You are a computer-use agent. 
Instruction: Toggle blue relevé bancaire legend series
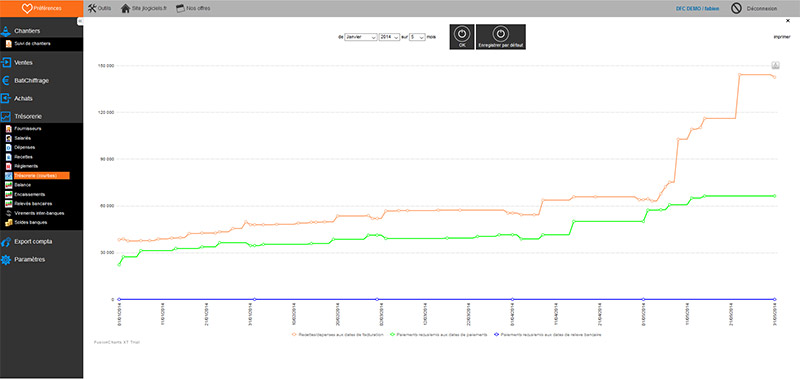click(547, 335)
